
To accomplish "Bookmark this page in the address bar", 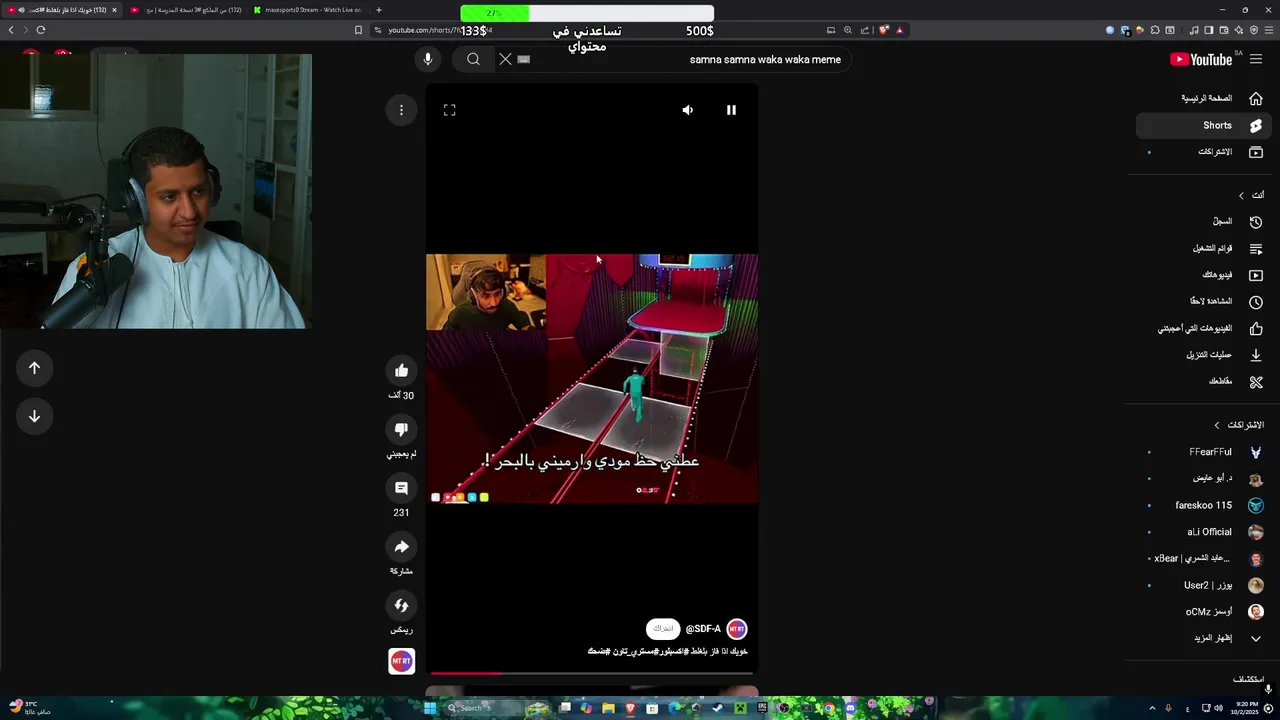I will [358, 30].
